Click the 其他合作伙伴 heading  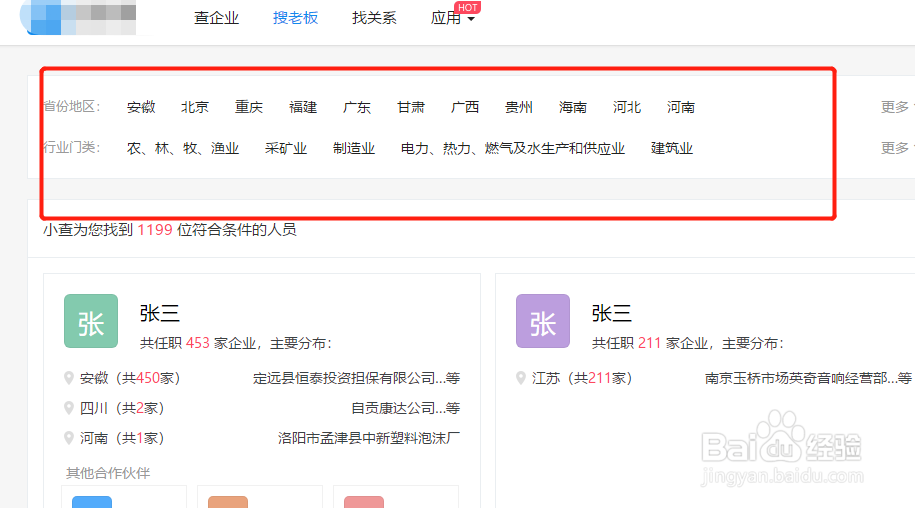(108, 473)
